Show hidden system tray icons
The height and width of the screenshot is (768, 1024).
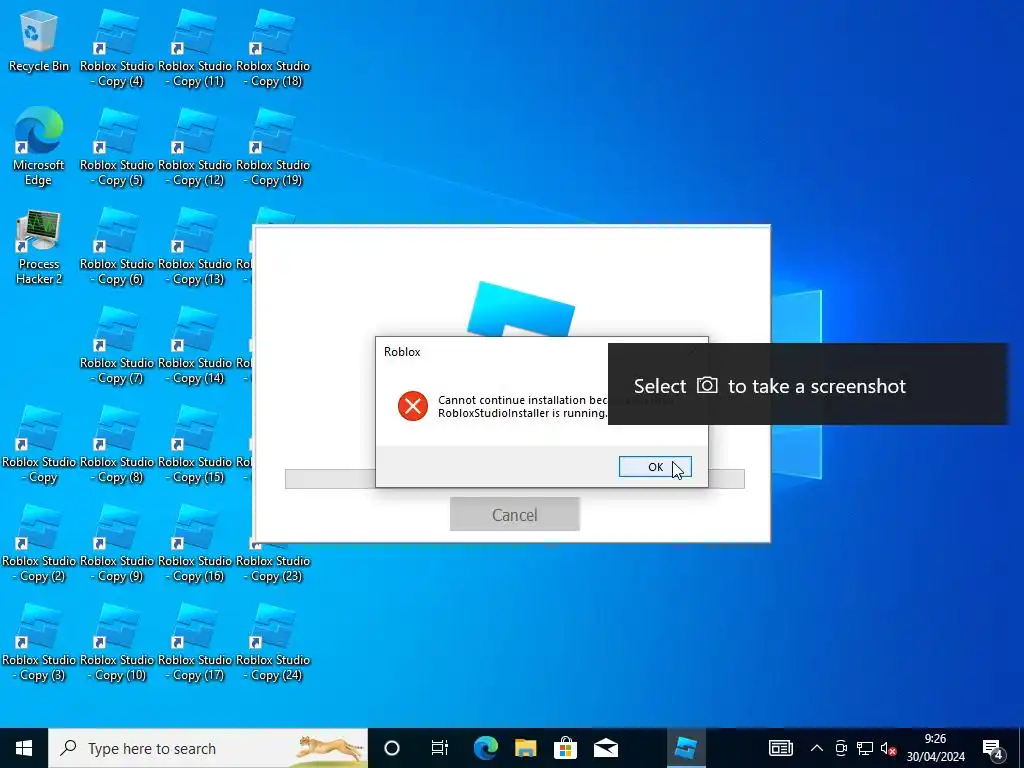point(816,748)
